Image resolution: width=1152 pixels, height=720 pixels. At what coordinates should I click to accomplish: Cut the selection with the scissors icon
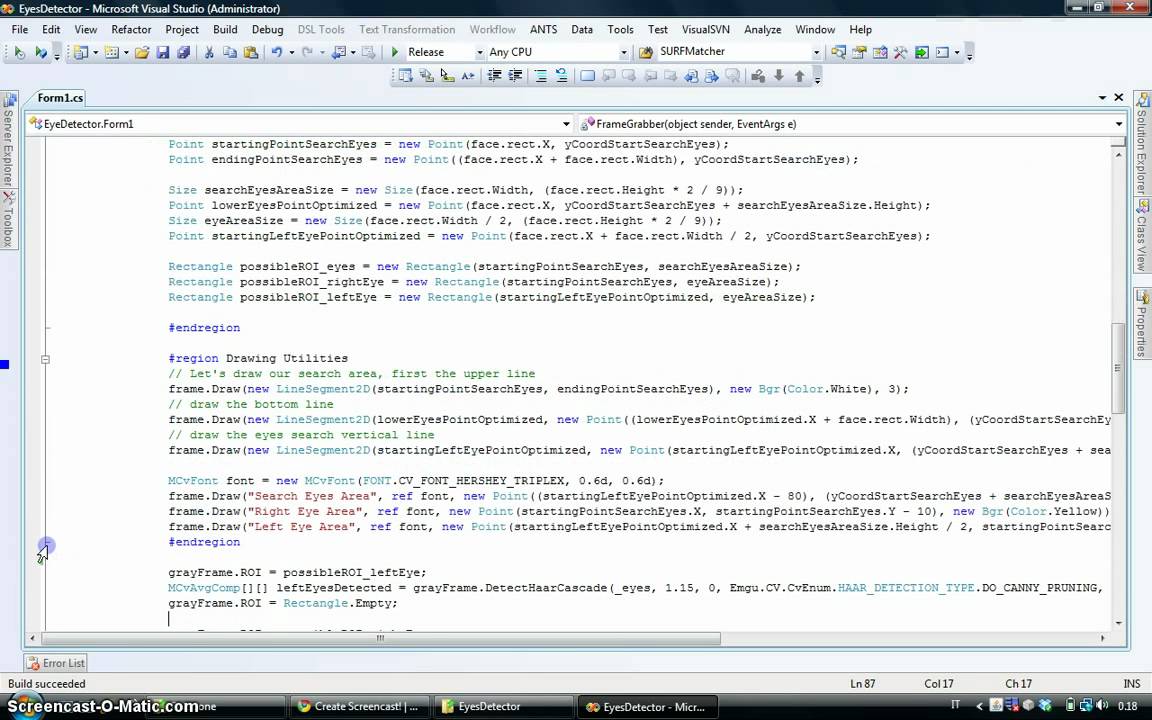[x=209, y=52]
